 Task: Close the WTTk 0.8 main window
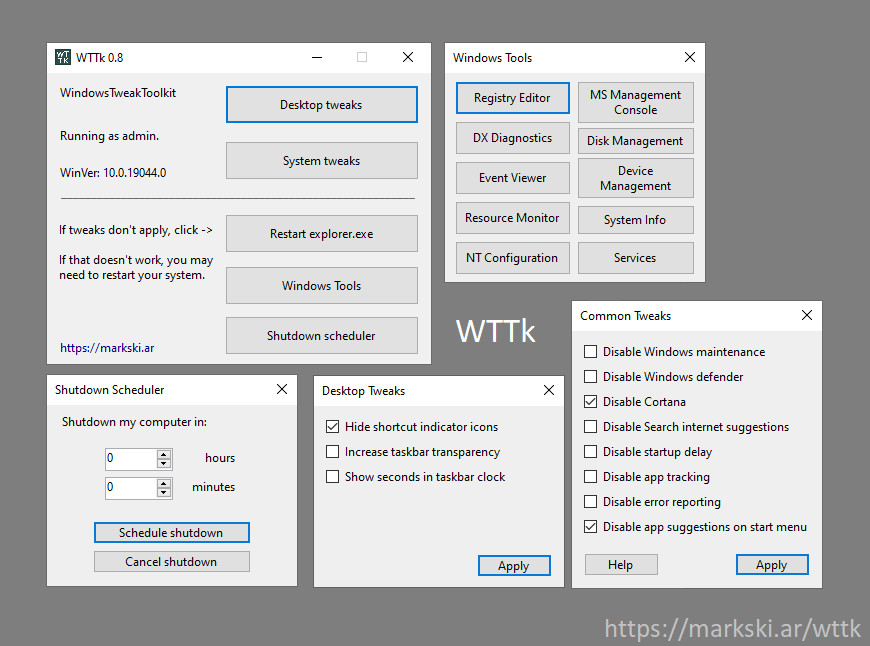click(x=408, y=57)
